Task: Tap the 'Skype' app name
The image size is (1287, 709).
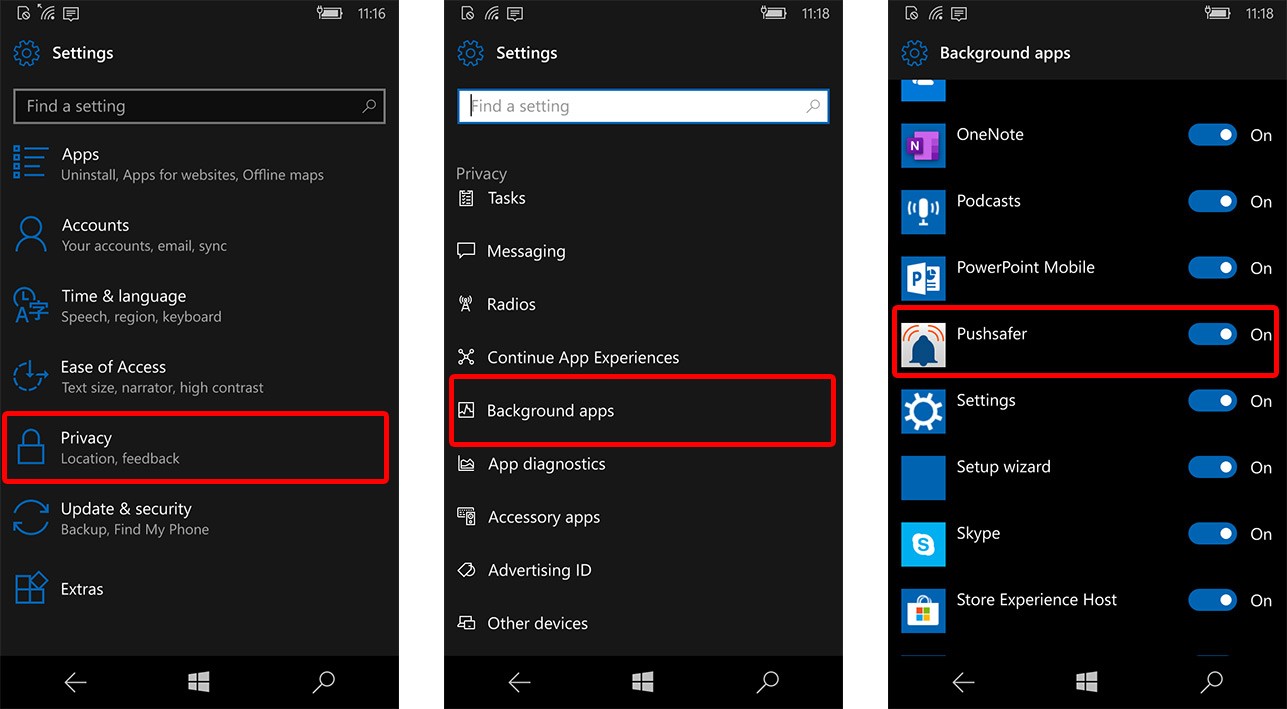Action: pyautogui.click(x=978, y=534)
